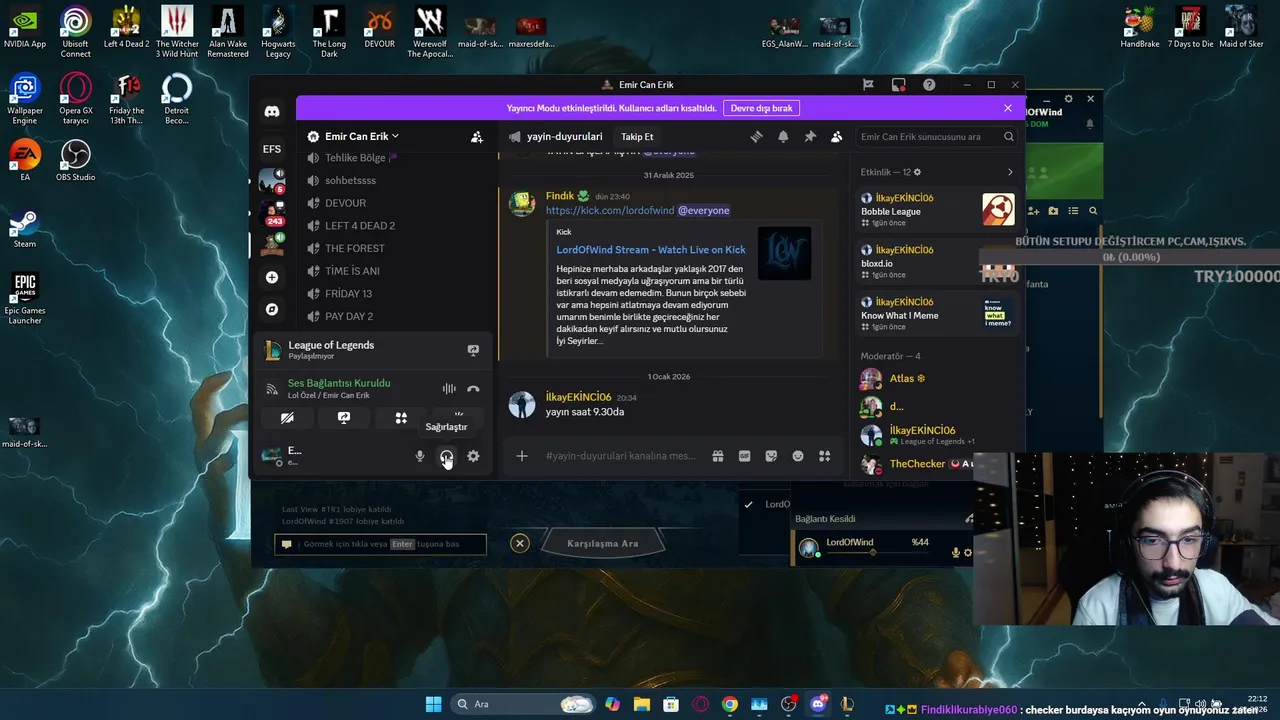Cancel the lobby with the League X button
1280x720 pixels.
tap(520, 543)
